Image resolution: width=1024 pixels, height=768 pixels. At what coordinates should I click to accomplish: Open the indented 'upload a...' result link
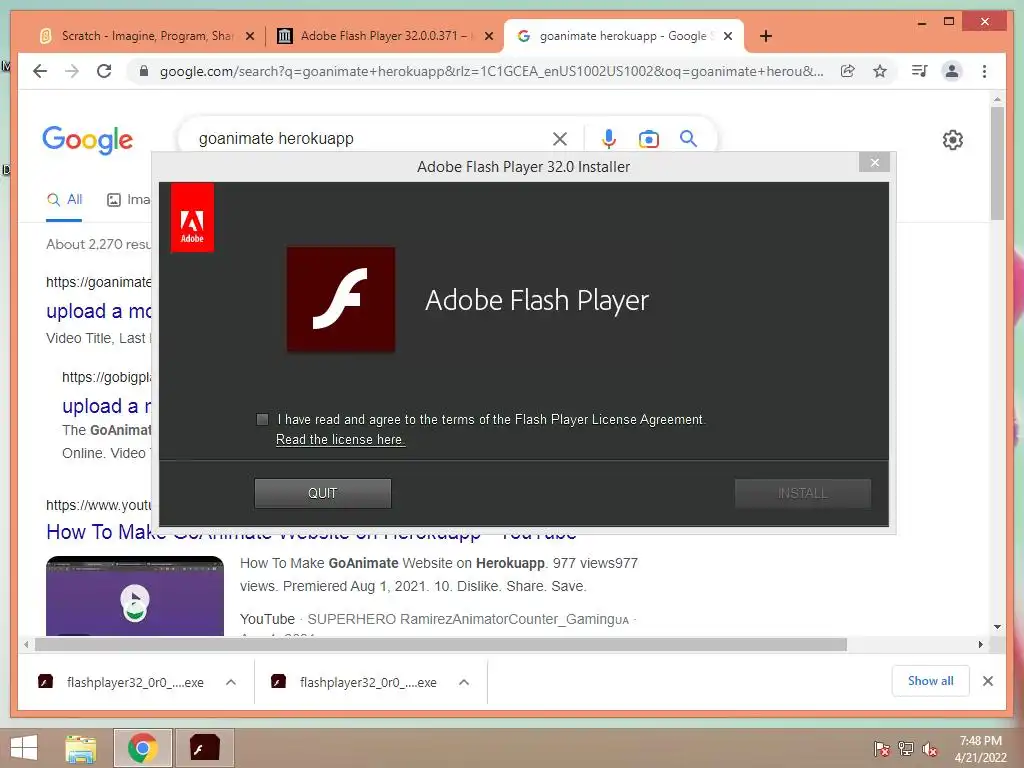pos(106,406)
